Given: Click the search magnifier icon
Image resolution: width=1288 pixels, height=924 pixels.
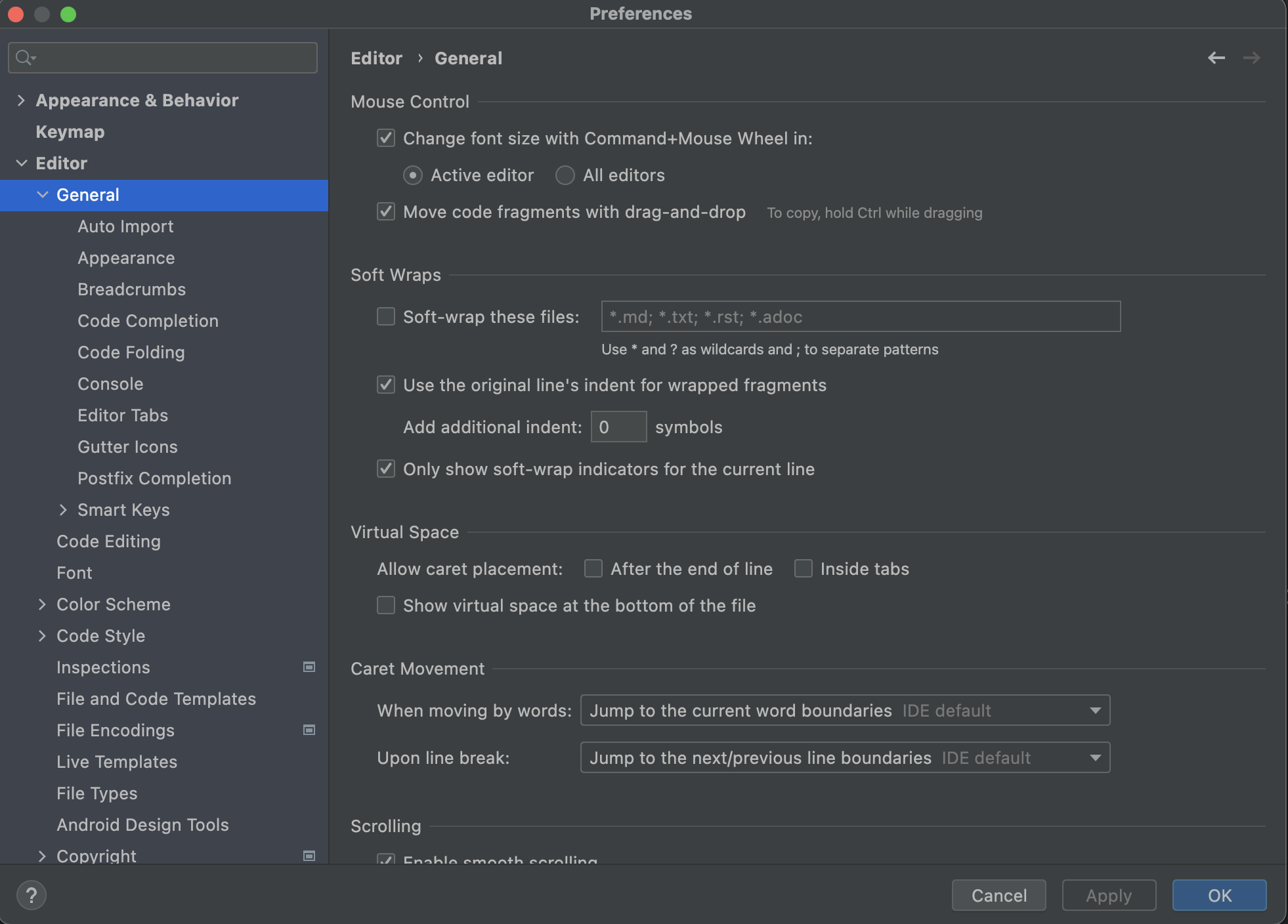Looking at the screenshot, I should (24, 58).
